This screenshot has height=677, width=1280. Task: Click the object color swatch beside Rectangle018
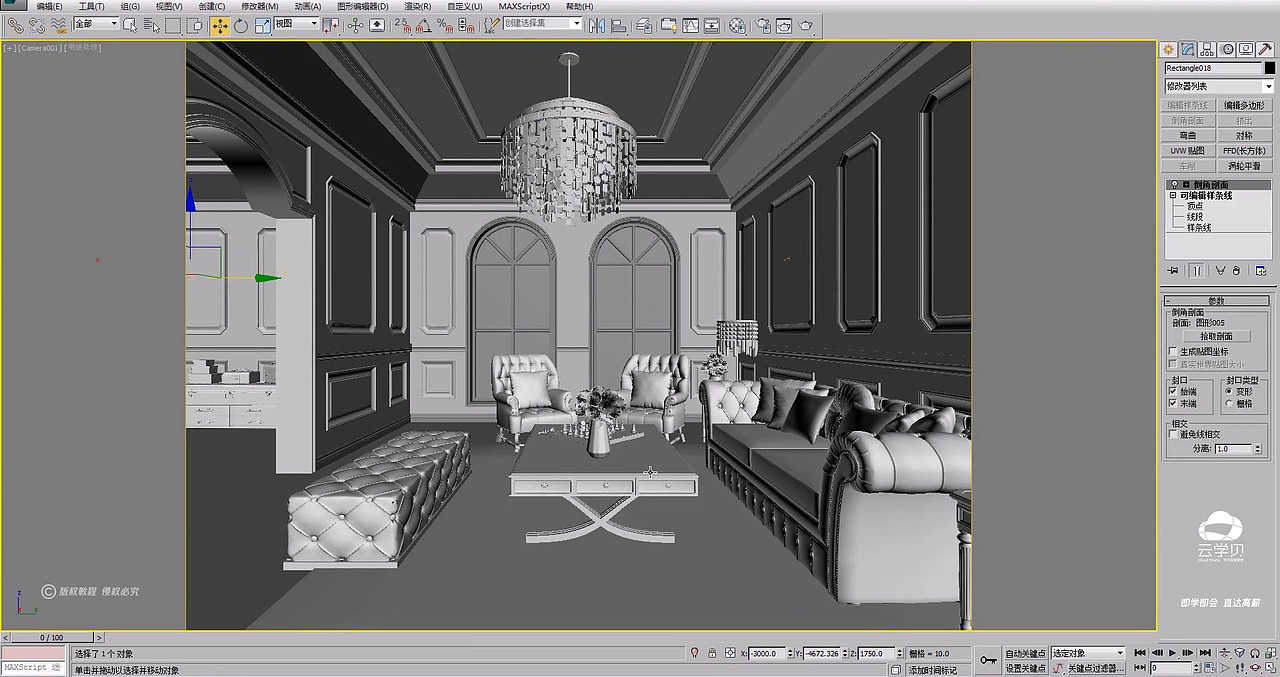point(1270,68)
